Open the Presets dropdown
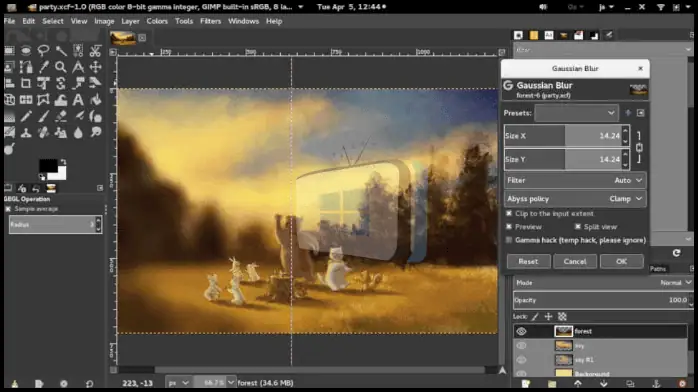Viewport: 698px width, 392px height. [x=576, y=113]
